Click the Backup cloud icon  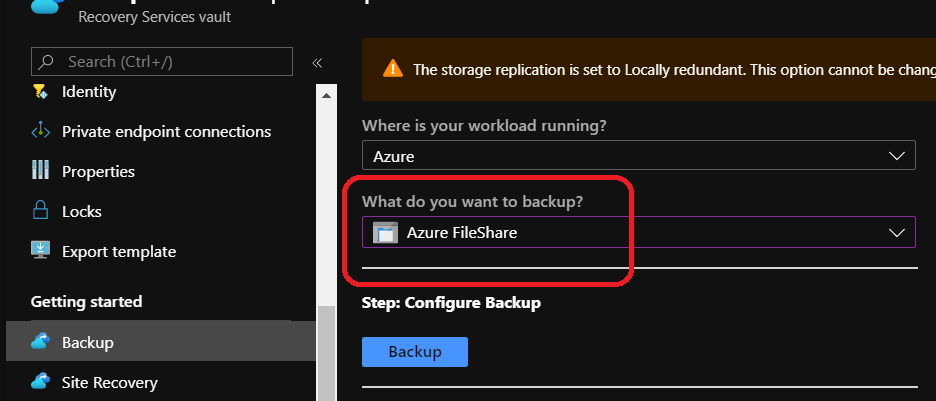pyautogui.click(x=40, y=342)
